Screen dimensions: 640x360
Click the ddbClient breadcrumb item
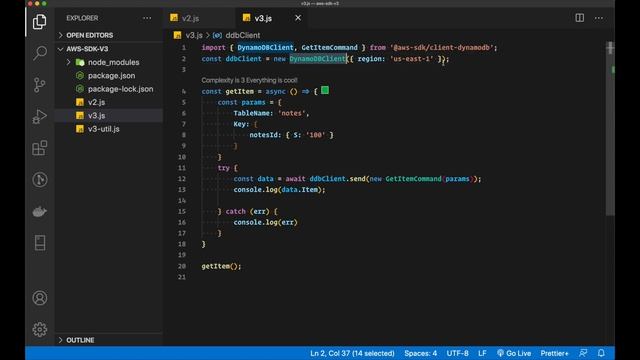pyautogui.click(x=242, y=36)
